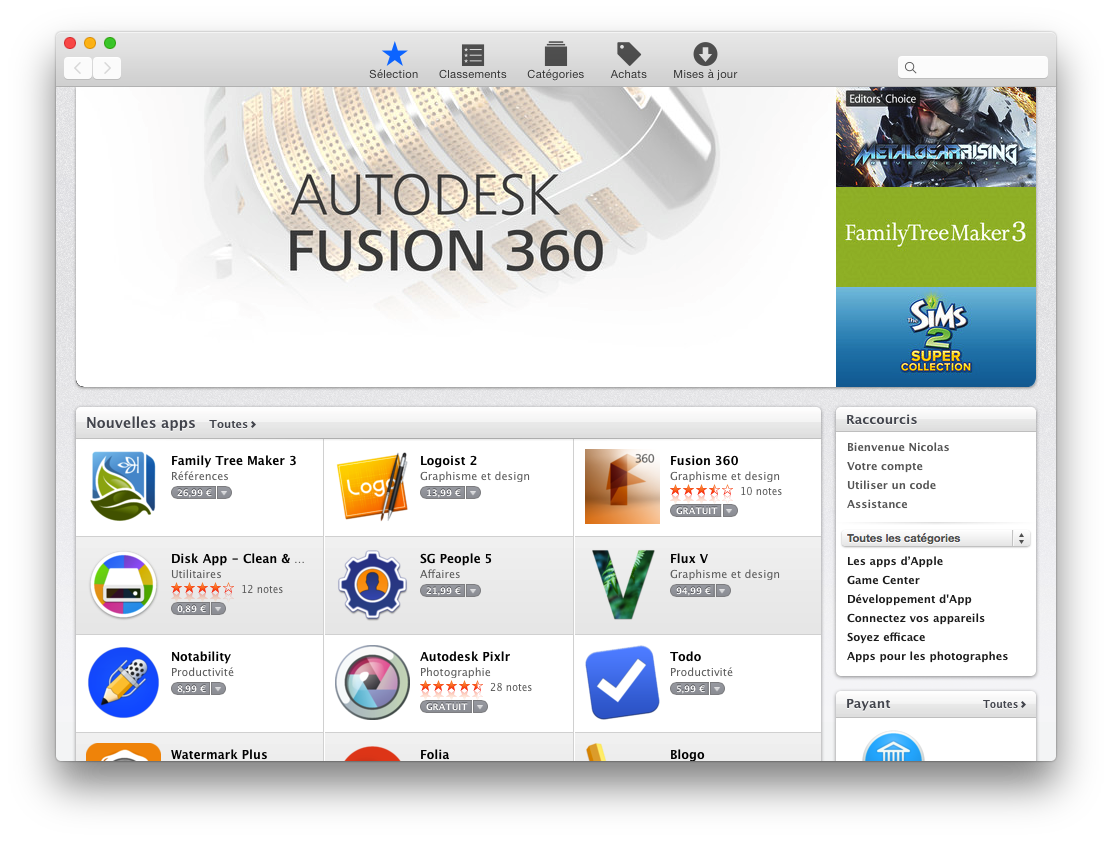Open the Autodesk Pixlr app icon

[x=372, y=682]
